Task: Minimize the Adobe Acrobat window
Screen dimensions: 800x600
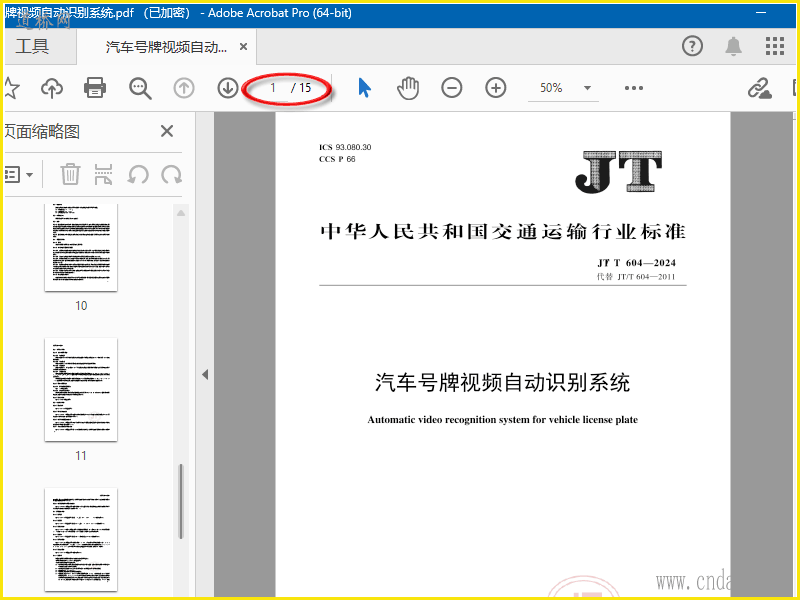Action: point(761,13)
